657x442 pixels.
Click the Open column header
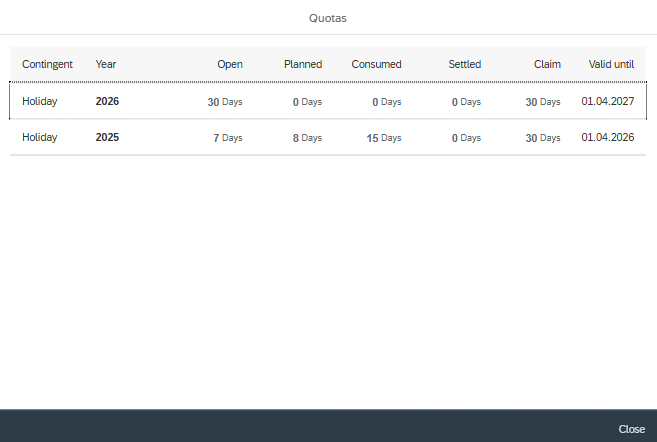(229, 64)
